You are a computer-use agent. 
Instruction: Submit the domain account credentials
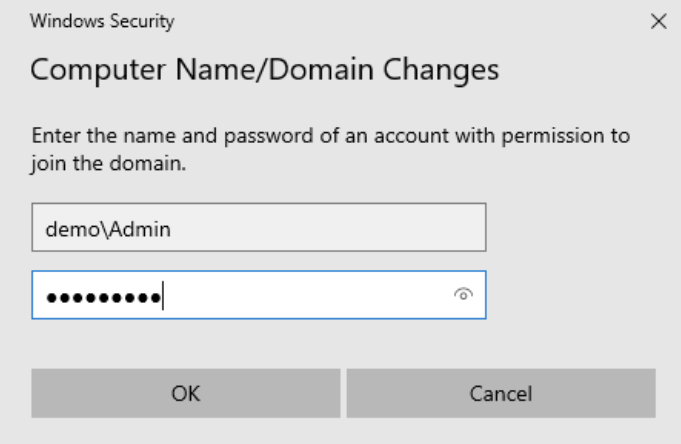point(186,393)
